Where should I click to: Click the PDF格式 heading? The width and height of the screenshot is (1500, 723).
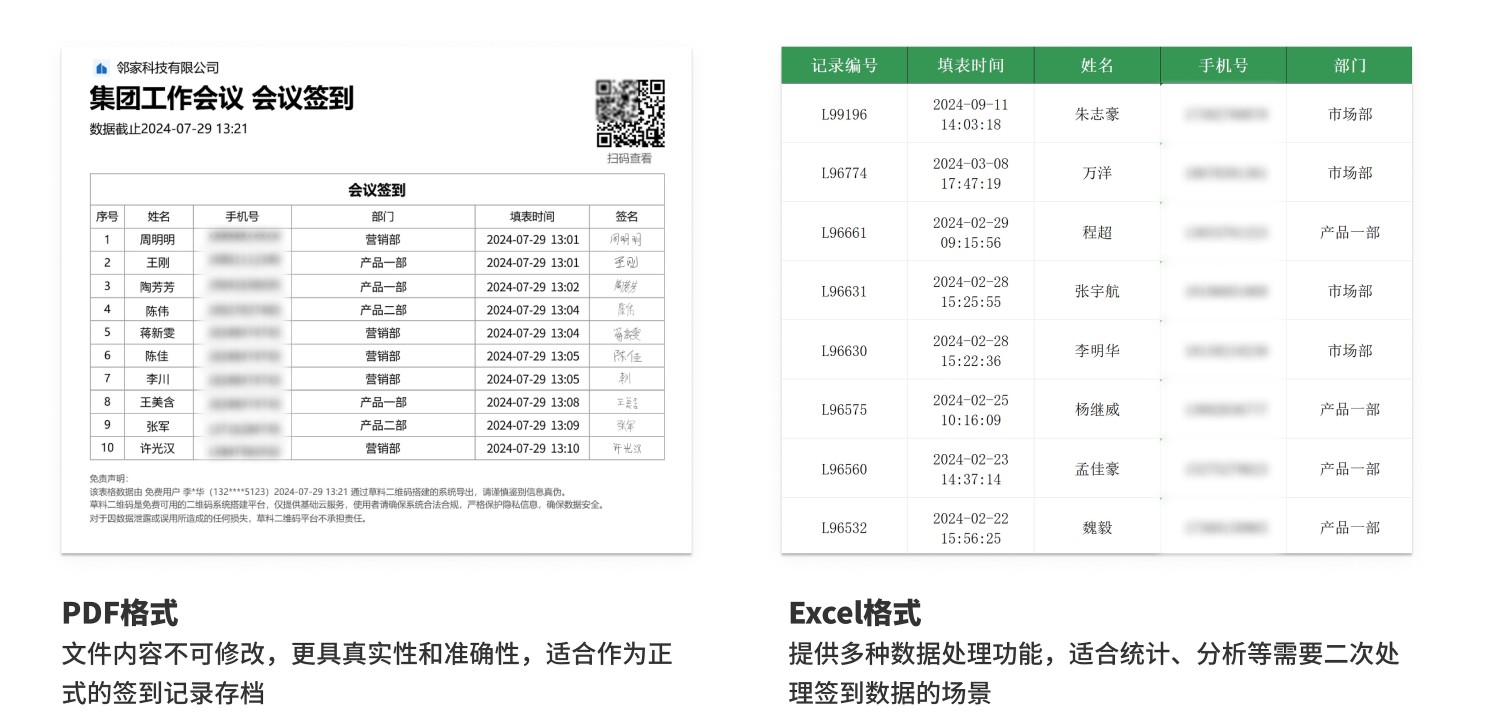120,612
